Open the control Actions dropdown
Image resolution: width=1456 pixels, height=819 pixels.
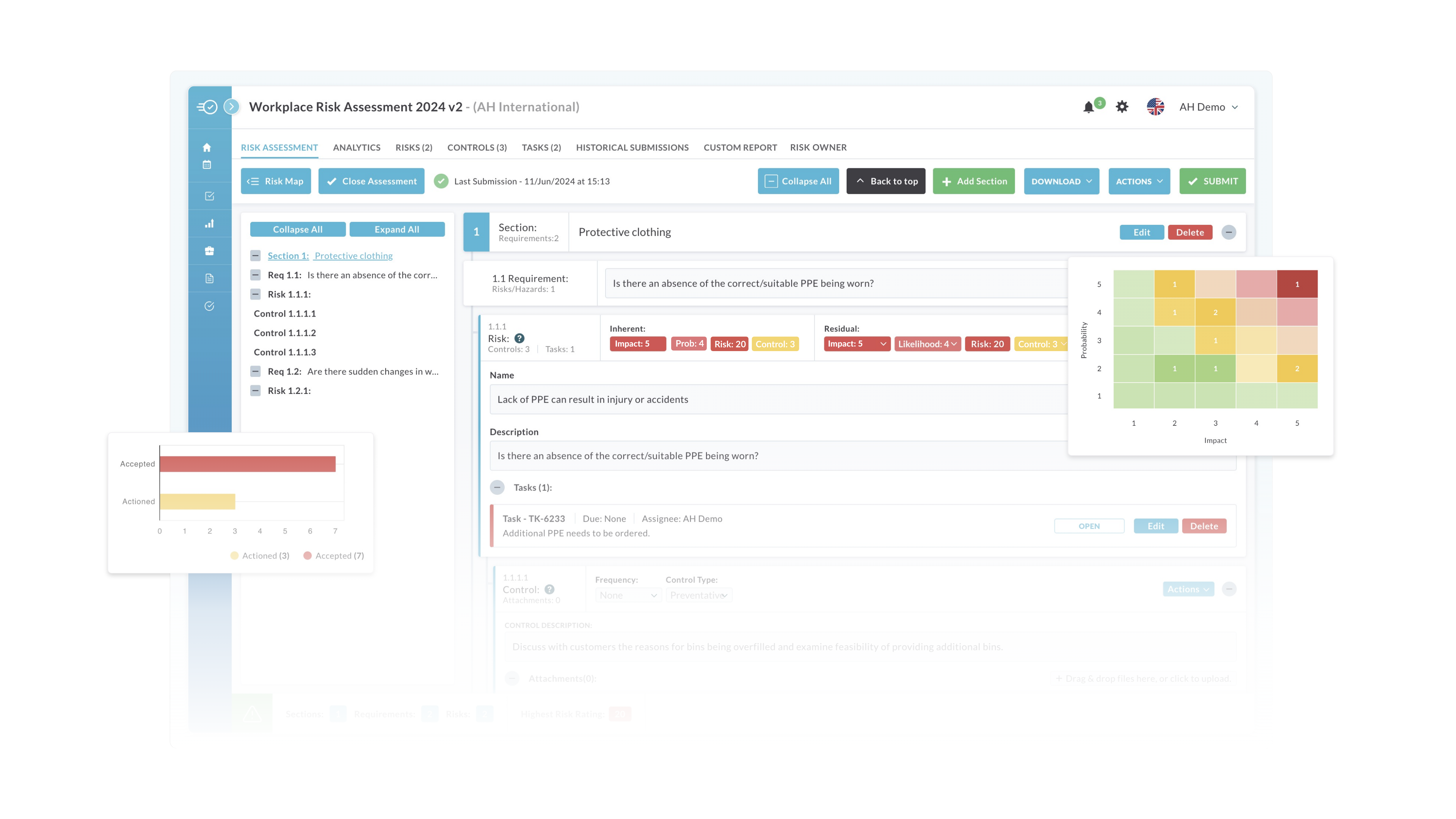point(1188,589)
